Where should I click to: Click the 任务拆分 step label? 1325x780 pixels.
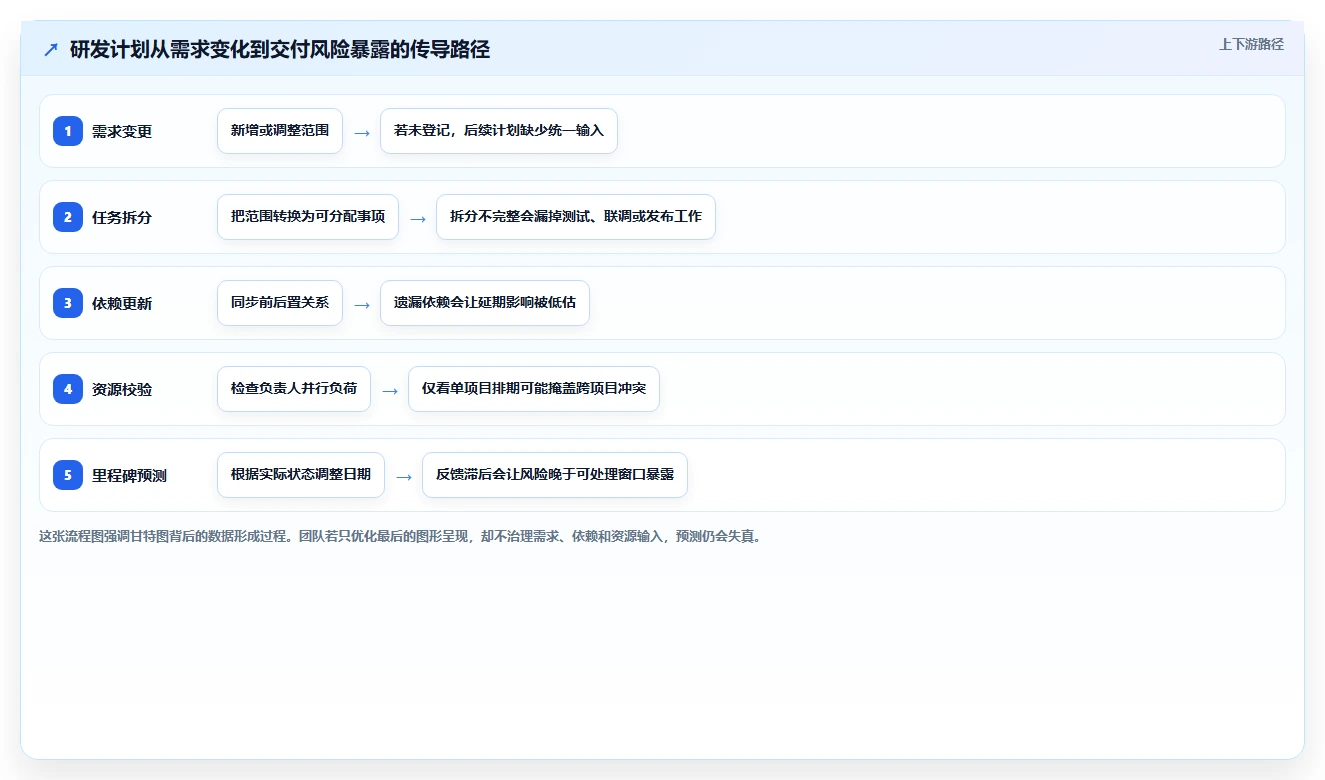[x=122, y=217]
